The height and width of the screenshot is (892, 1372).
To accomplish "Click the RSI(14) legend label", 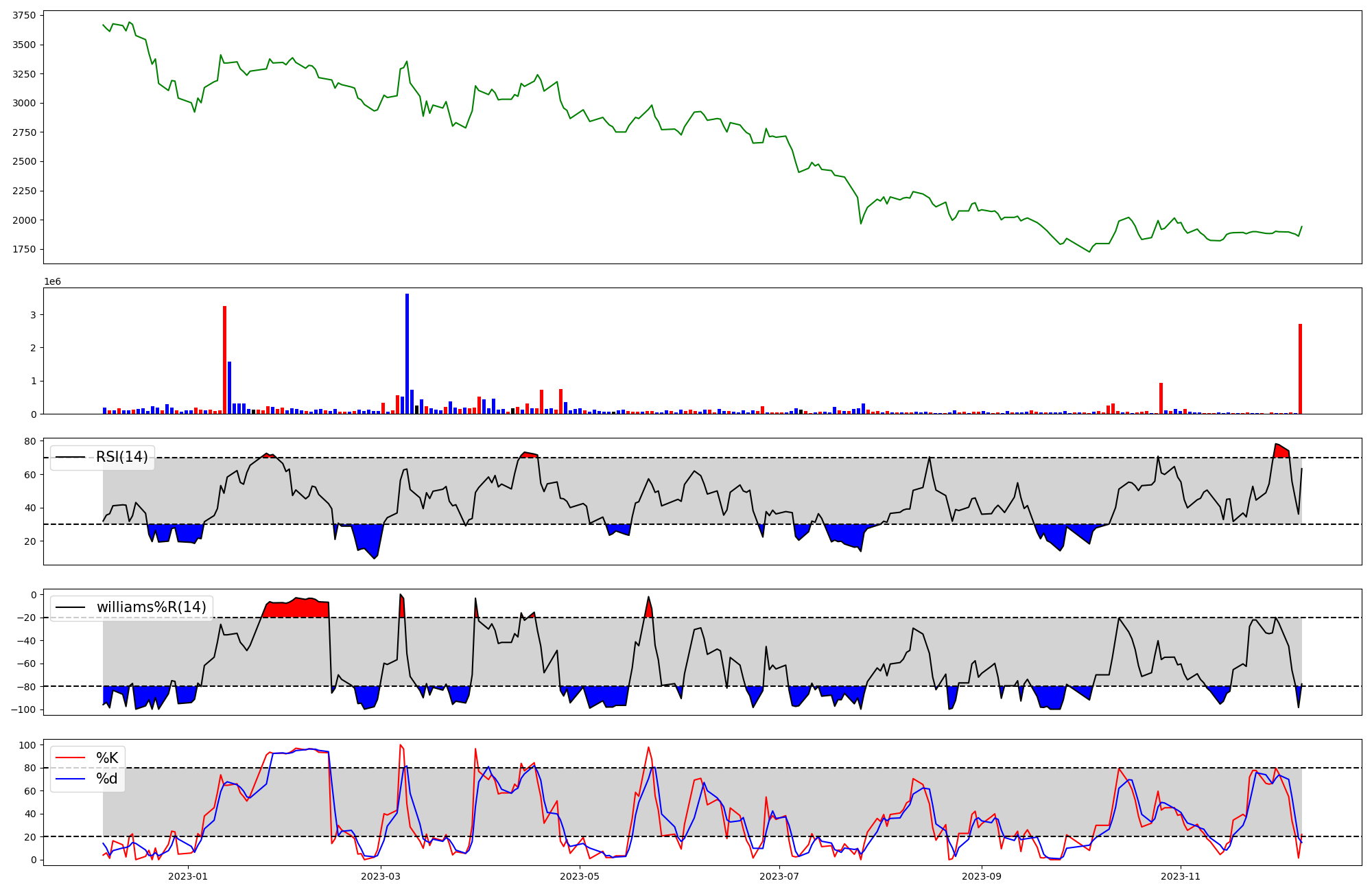I will point(121,457).
